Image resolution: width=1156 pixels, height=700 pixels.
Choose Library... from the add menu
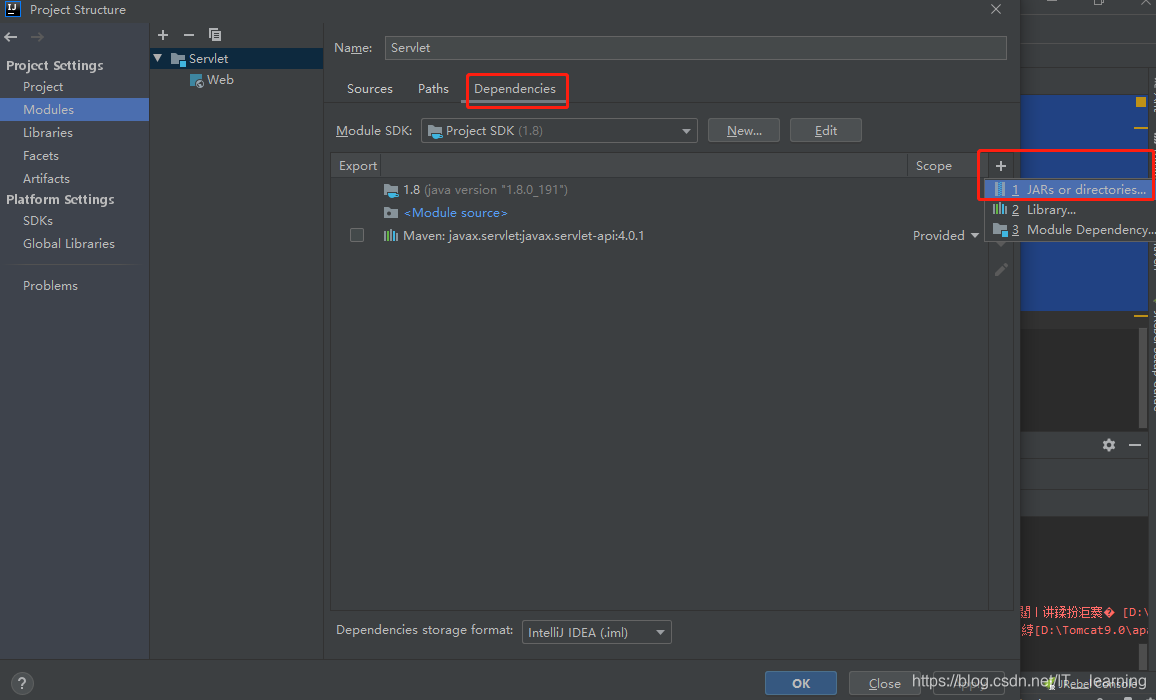1070,209
